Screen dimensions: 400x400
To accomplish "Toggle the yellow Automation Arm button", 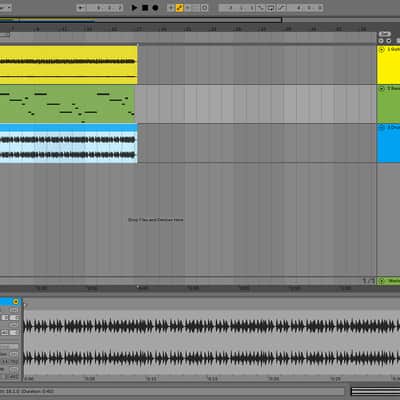I will click(179, 8).
